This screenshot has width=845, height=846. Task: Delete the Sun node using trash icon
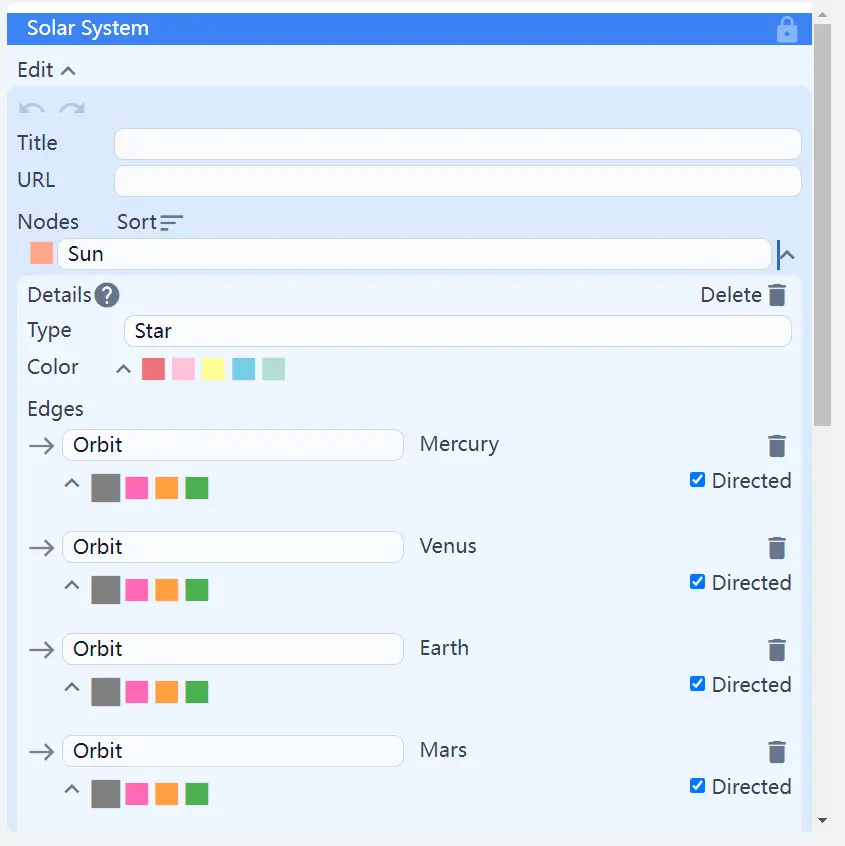pos(777,295)
